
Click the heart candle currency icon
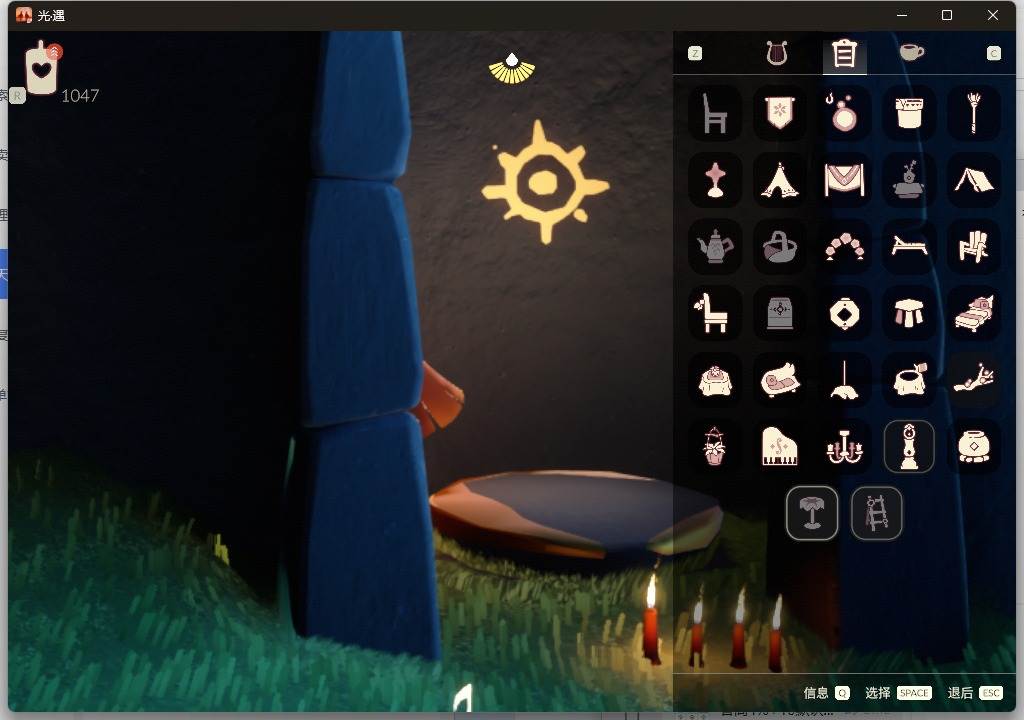(x=42, y=70)
